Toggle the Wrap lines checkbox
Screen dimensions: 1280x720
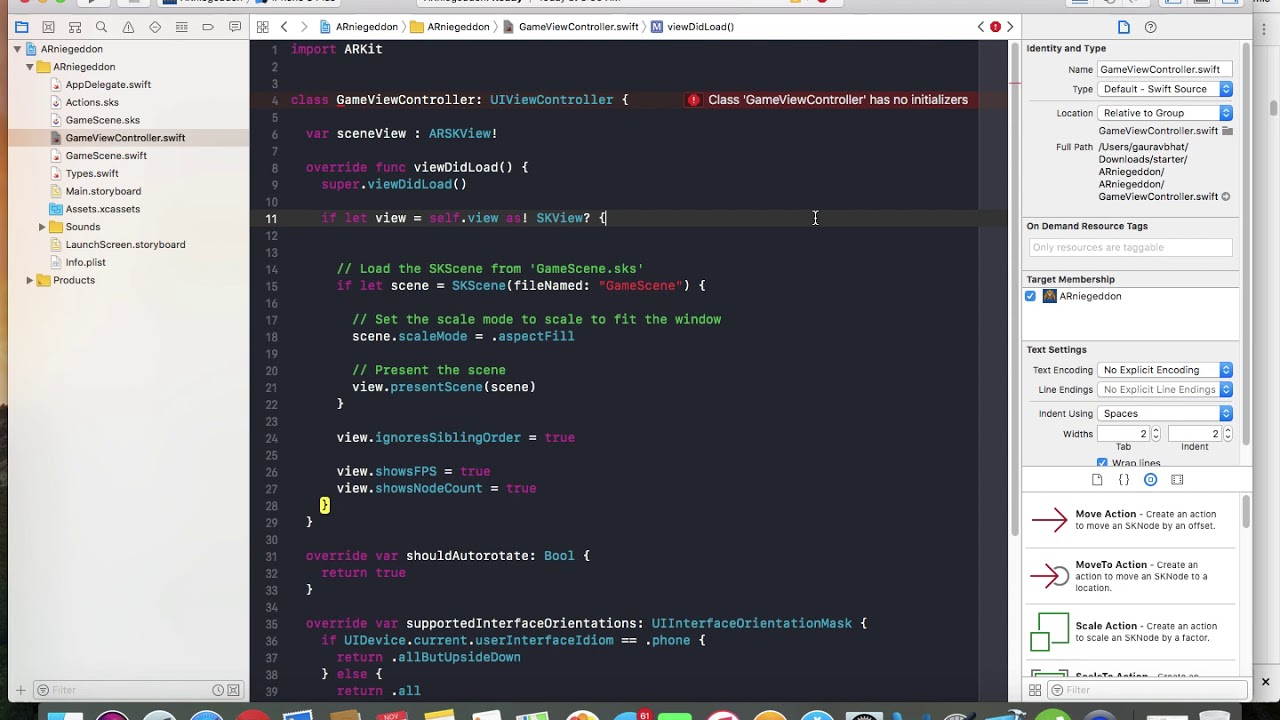[1102, 463]
